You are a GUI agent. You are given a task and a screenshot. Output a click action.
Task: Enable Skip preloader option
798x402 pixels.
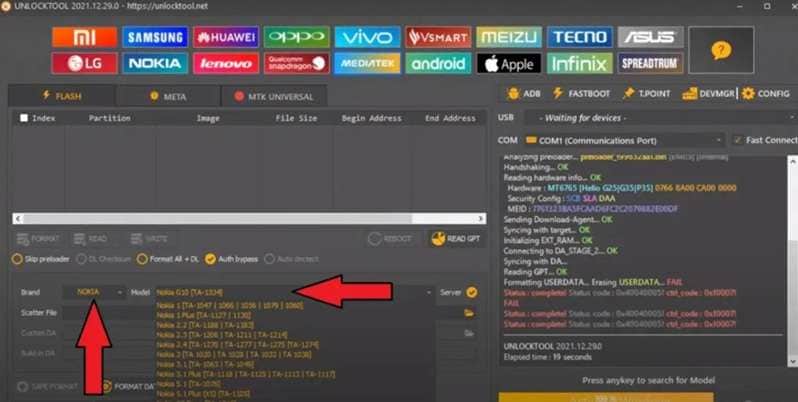tap(41, 259)
